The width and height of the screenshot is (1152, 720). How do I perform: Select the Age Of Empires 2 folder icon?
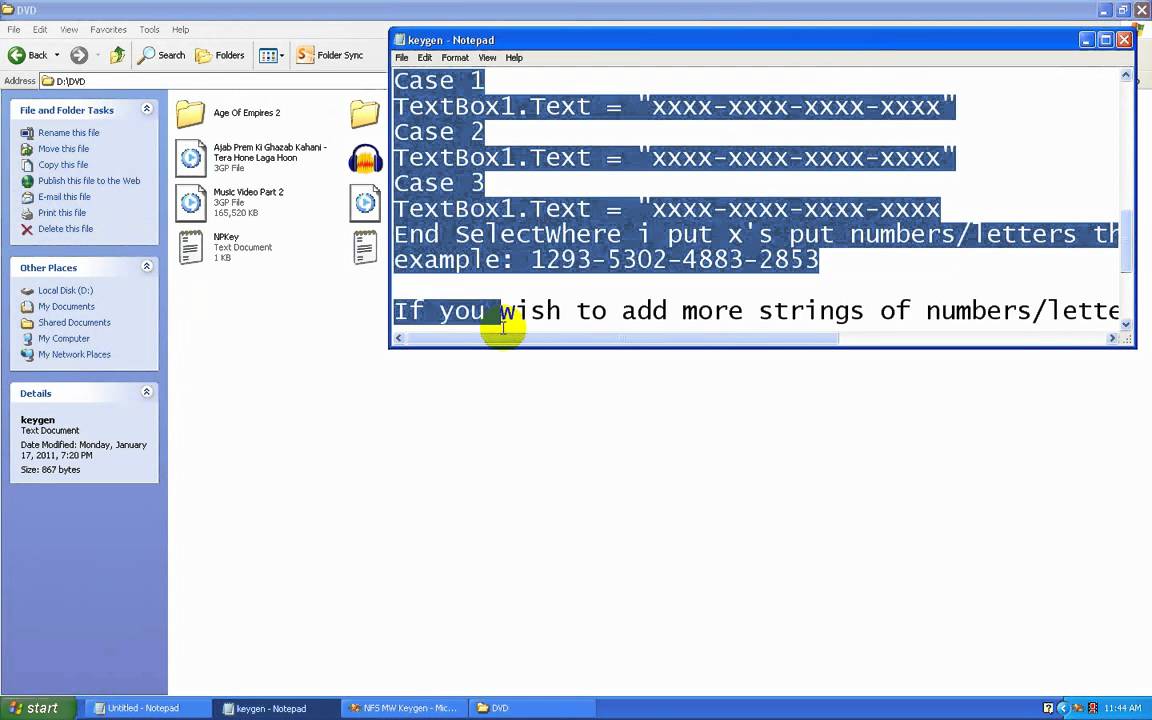190,114
